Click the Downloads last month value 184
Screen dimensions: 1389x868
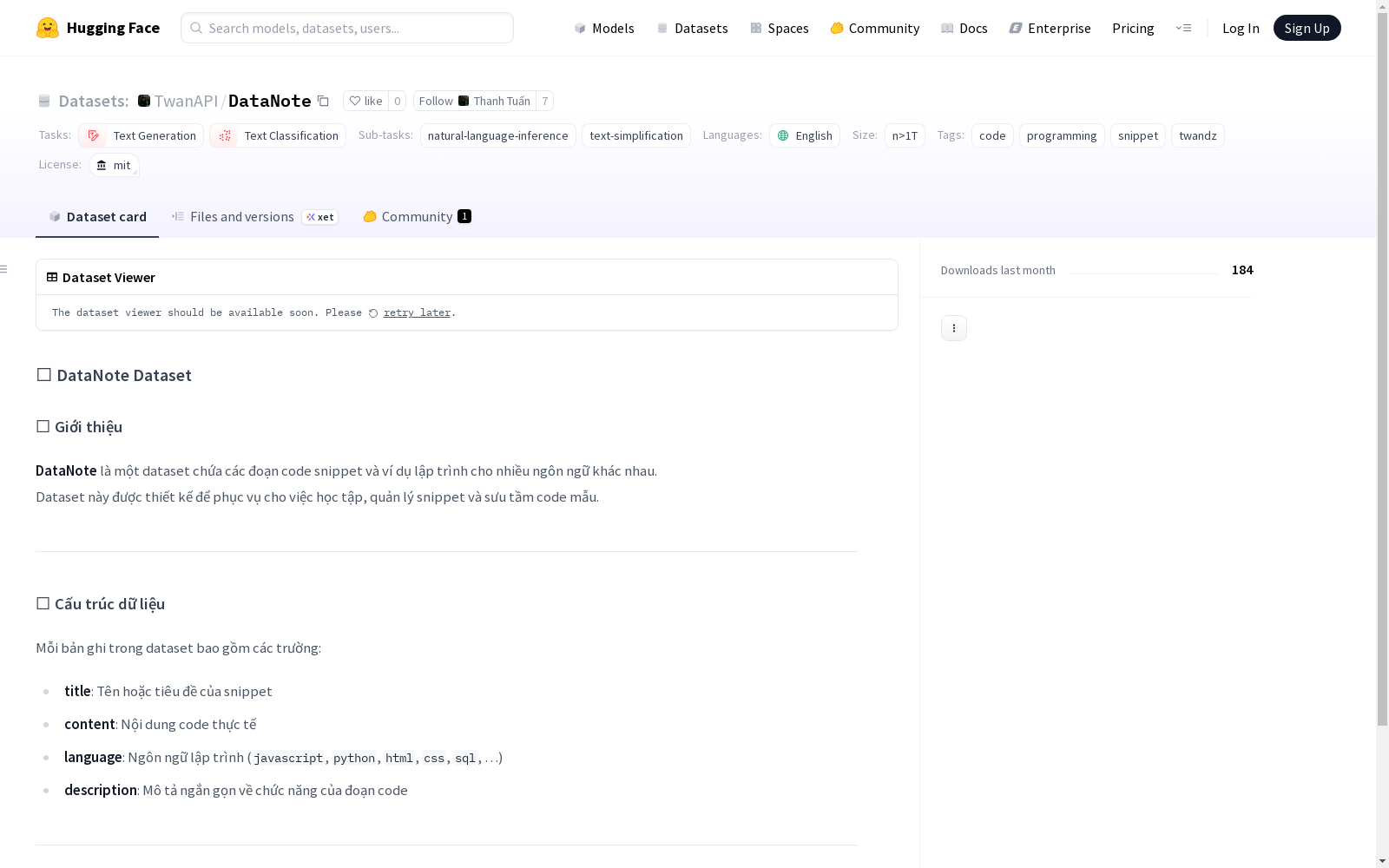pos(1242,270)
